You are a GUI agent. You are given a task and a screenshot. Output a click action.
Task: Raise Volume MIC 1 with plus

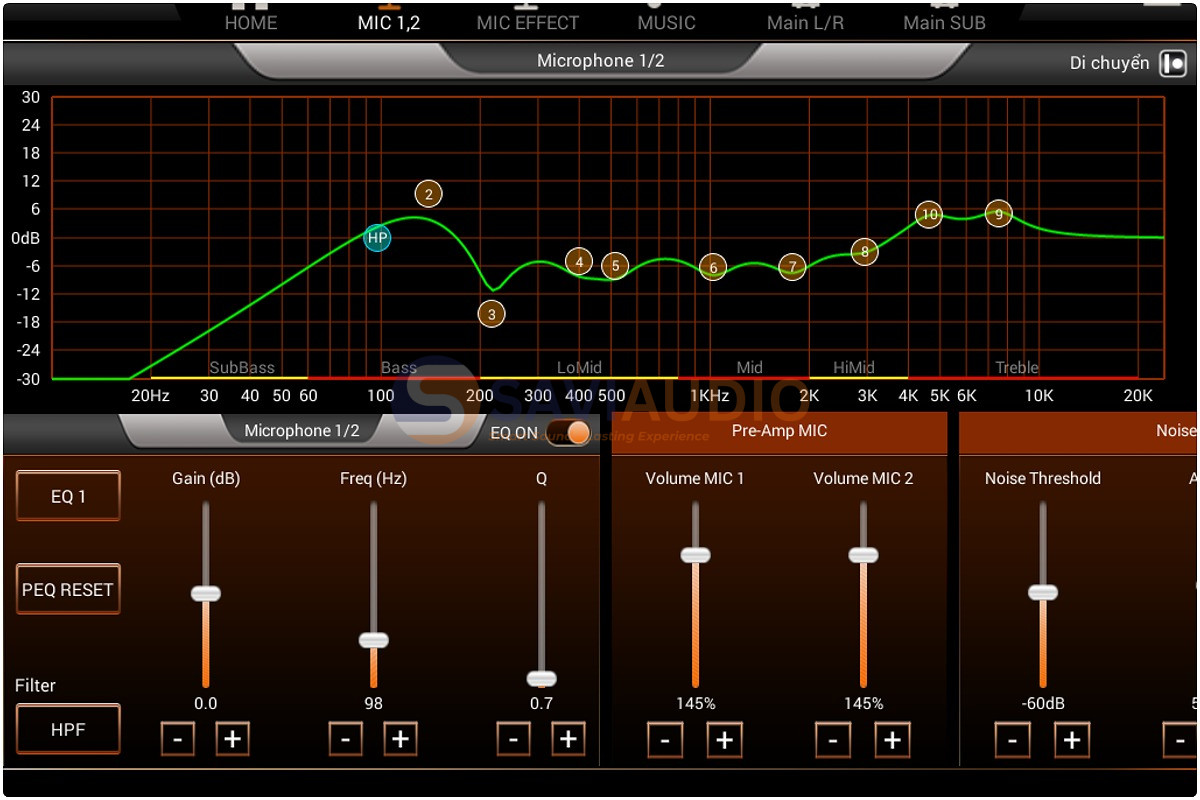pos(725,739)
